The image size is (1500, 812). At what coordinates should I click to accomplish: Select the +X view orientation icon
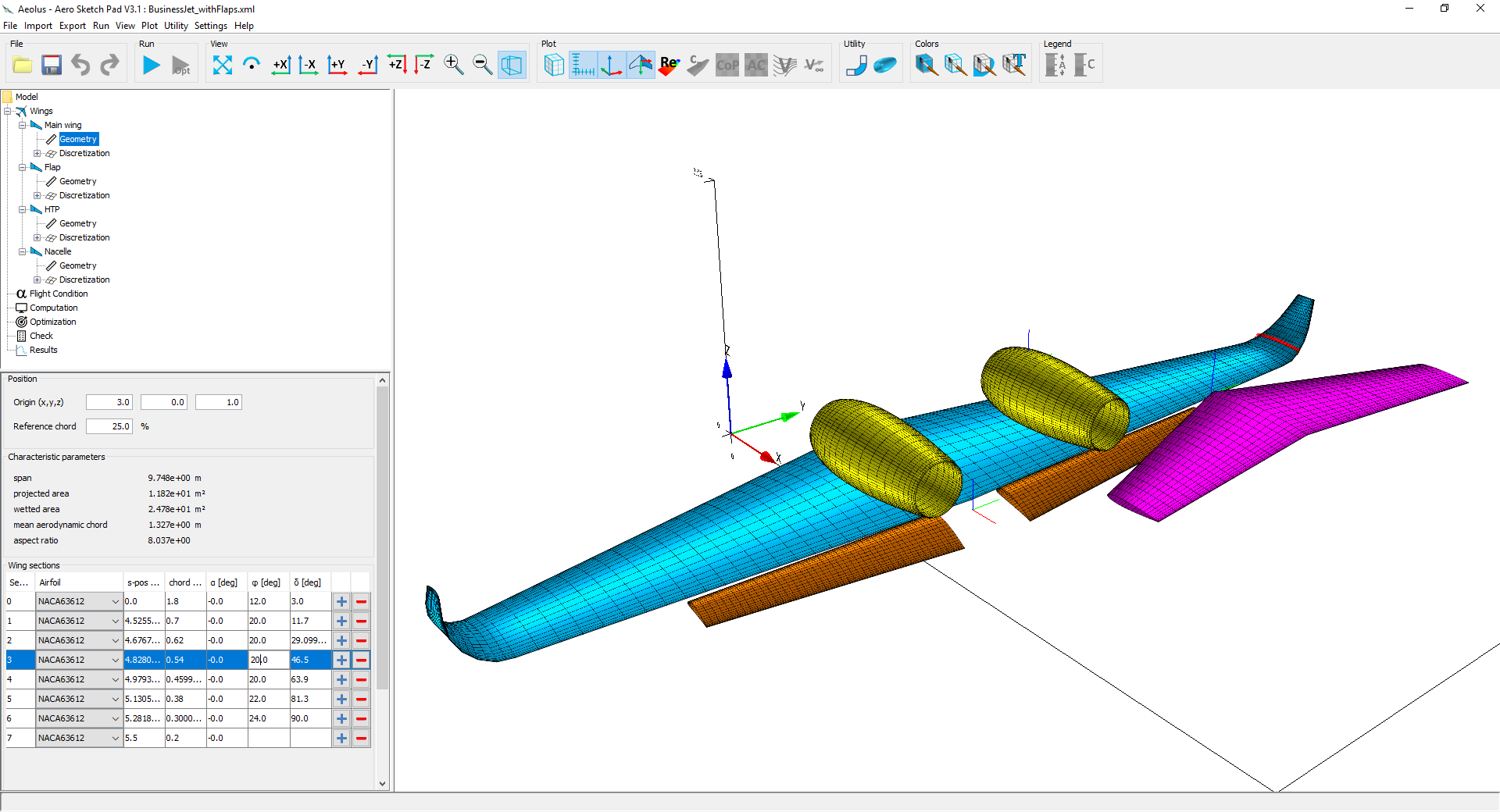281,65
